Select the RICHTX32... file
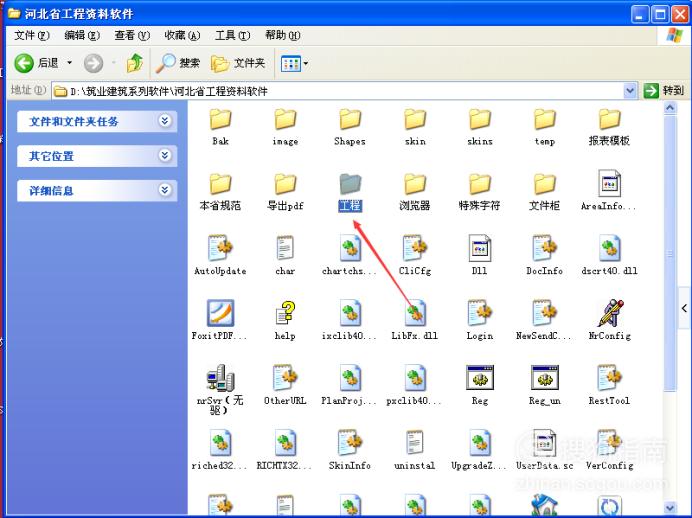 (x=285, y=450)
